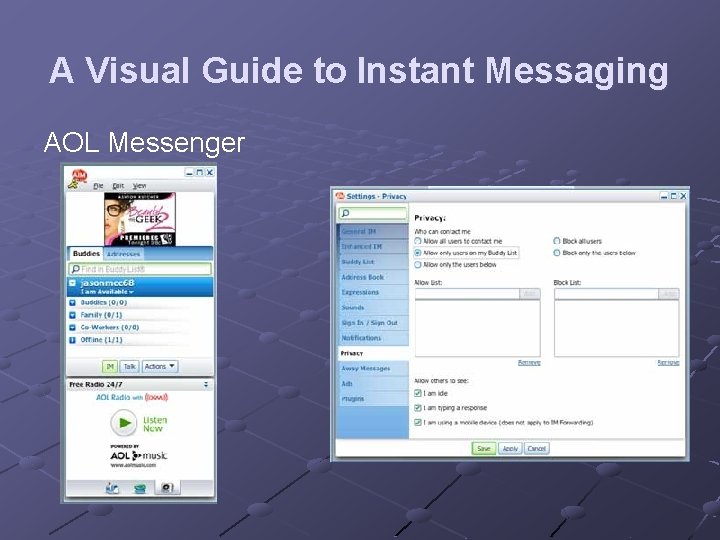Minimize the Settings - Privacy window

(664, 196)
